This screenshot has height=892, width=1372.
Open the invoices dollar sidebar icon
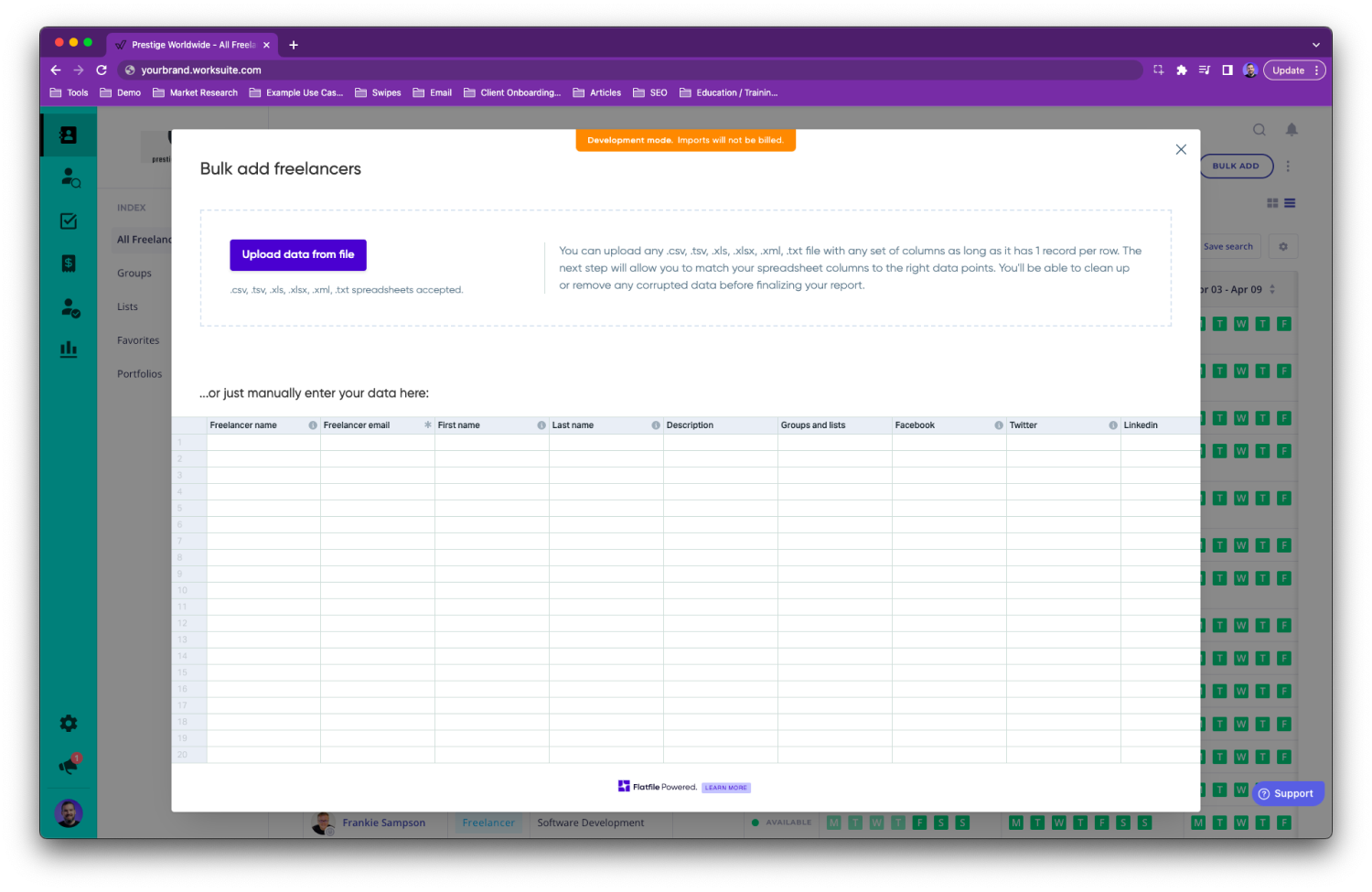tap(69, 263)
